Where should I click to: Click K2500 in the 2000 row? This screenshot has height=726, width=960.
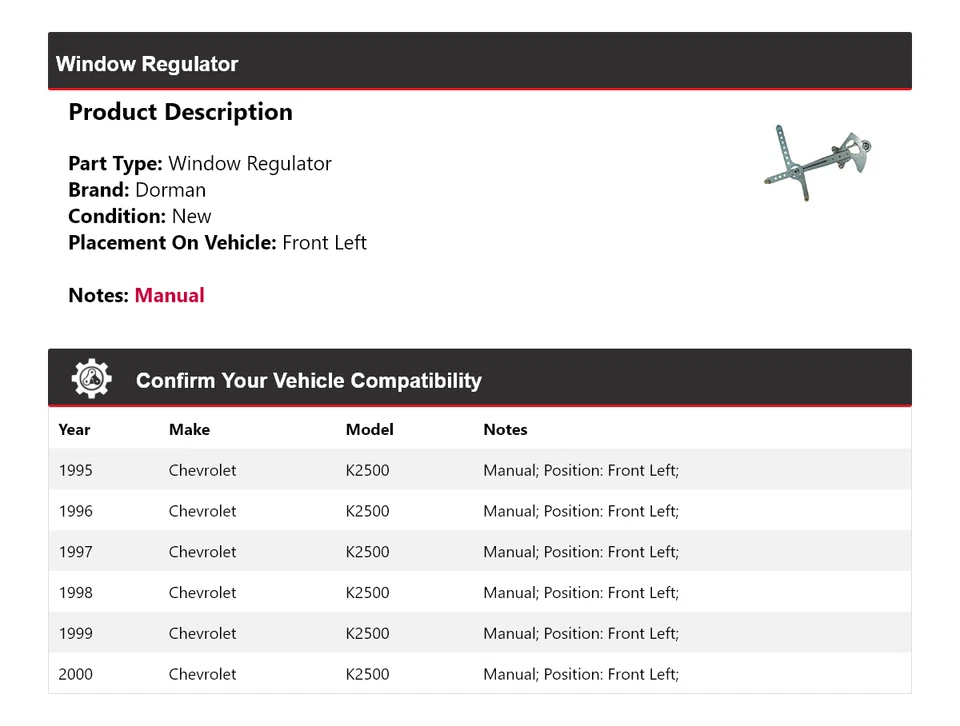[367, 674]
